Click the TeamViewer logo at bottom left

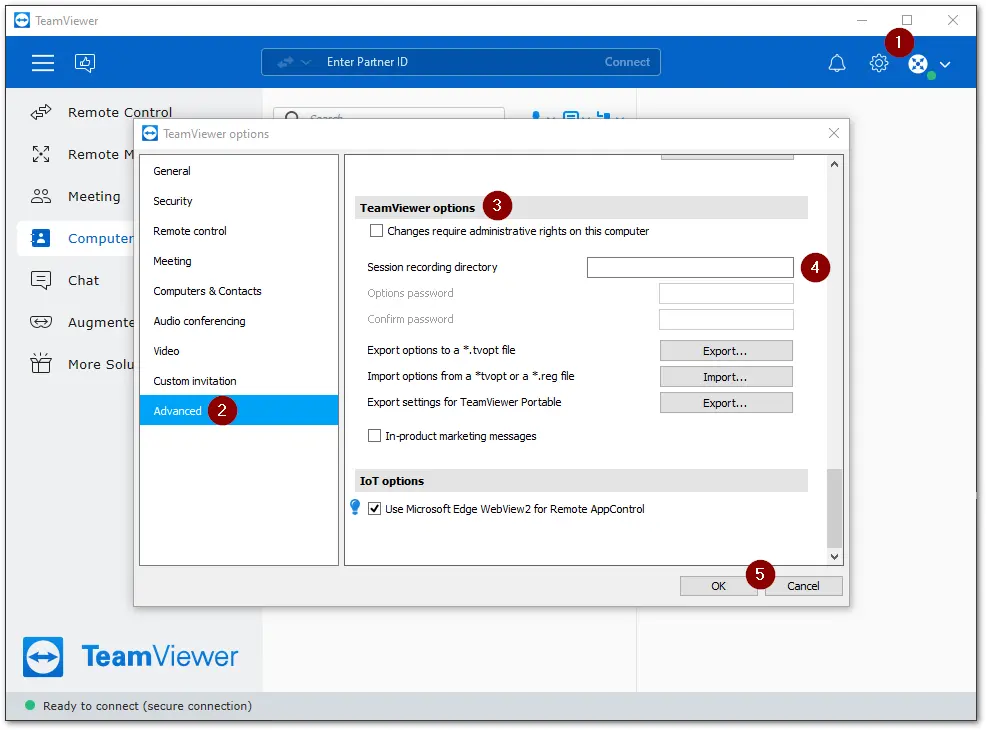(131, 656)
